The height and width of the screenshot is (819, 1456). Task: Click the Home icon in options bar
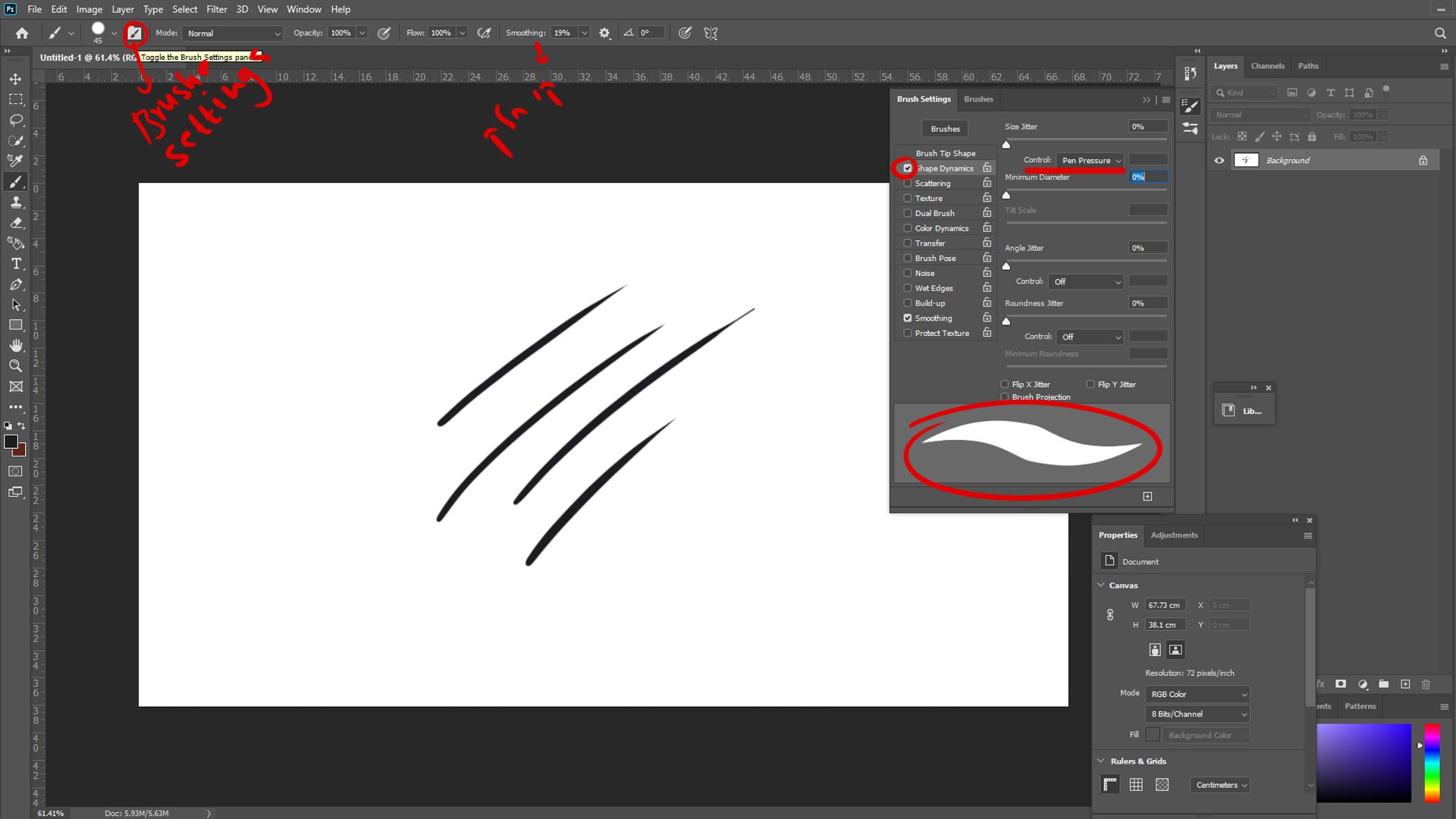[22, 33]
